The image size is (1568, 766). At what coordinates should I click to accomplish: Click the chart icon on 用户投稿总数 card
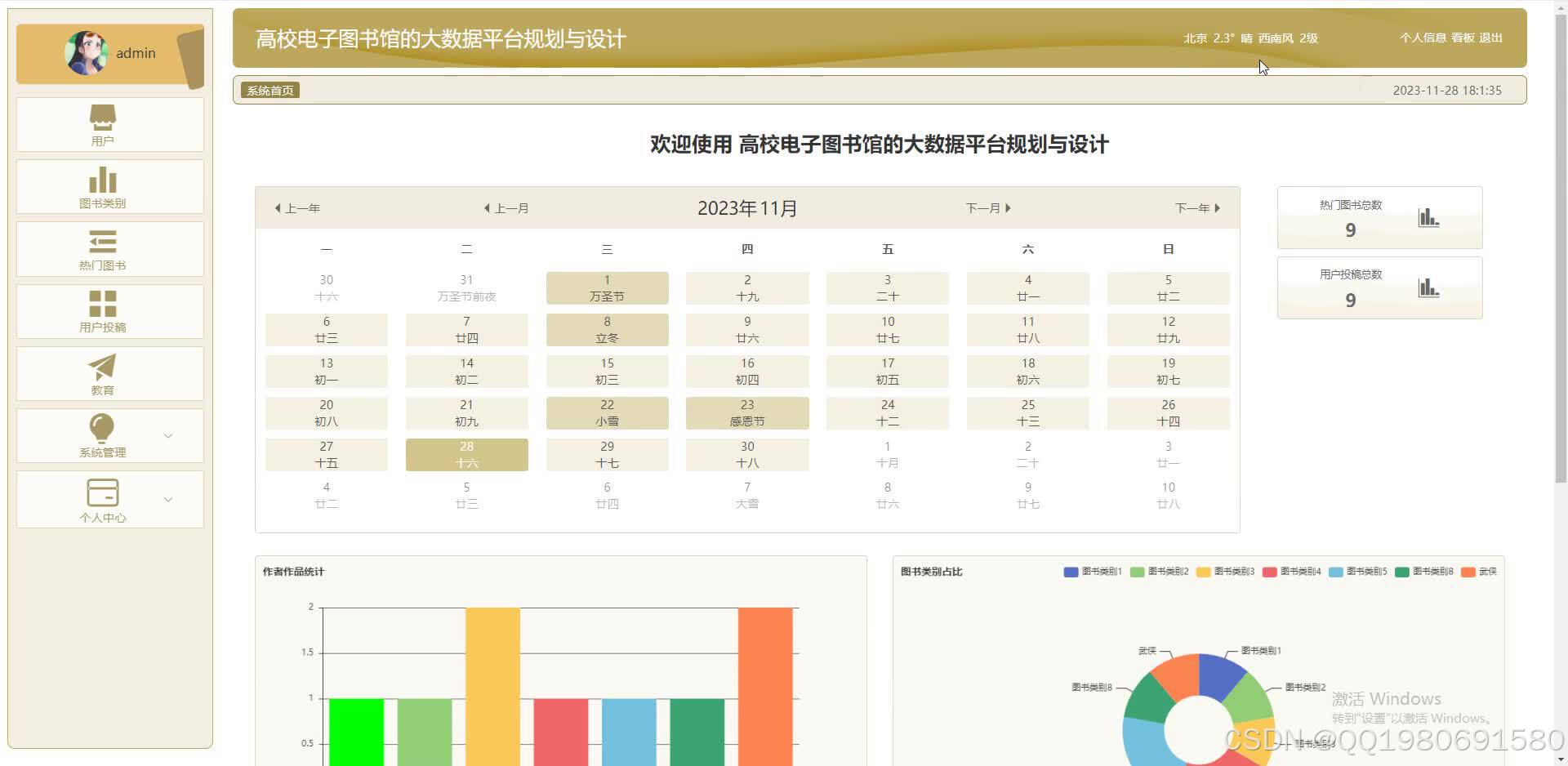point(1428,287)
